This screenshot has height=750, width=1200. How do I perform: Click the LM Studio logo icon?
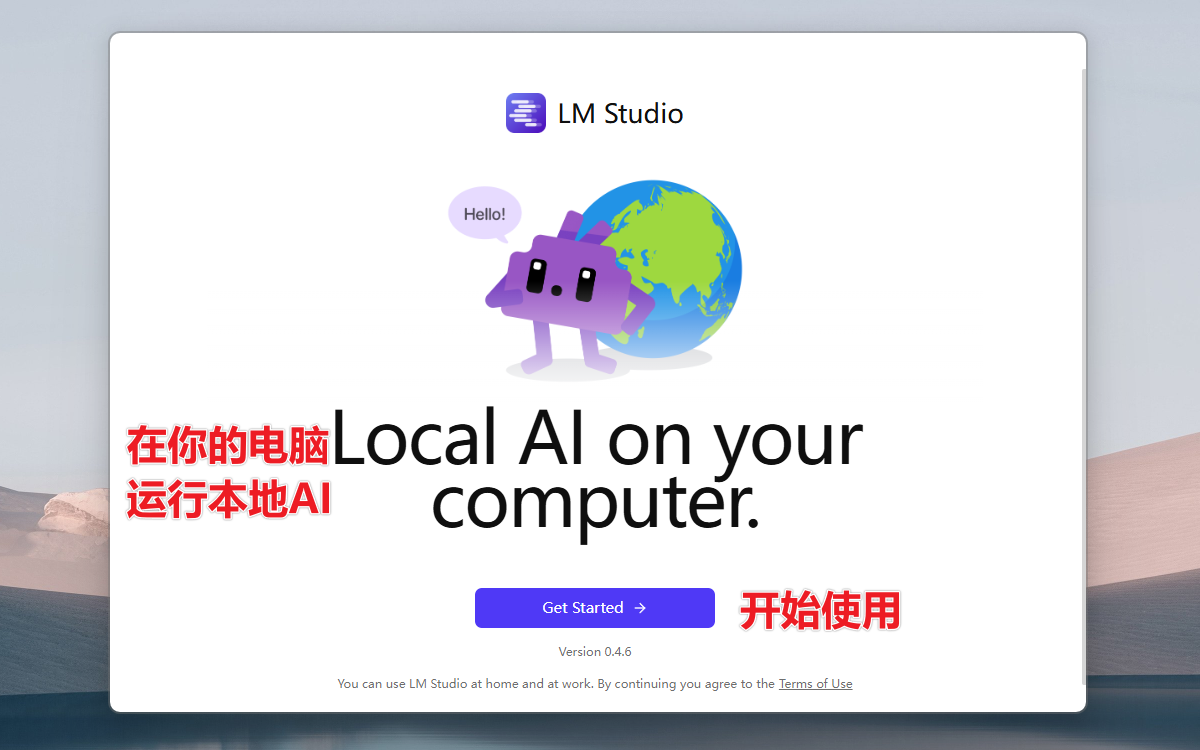point(525,113)
